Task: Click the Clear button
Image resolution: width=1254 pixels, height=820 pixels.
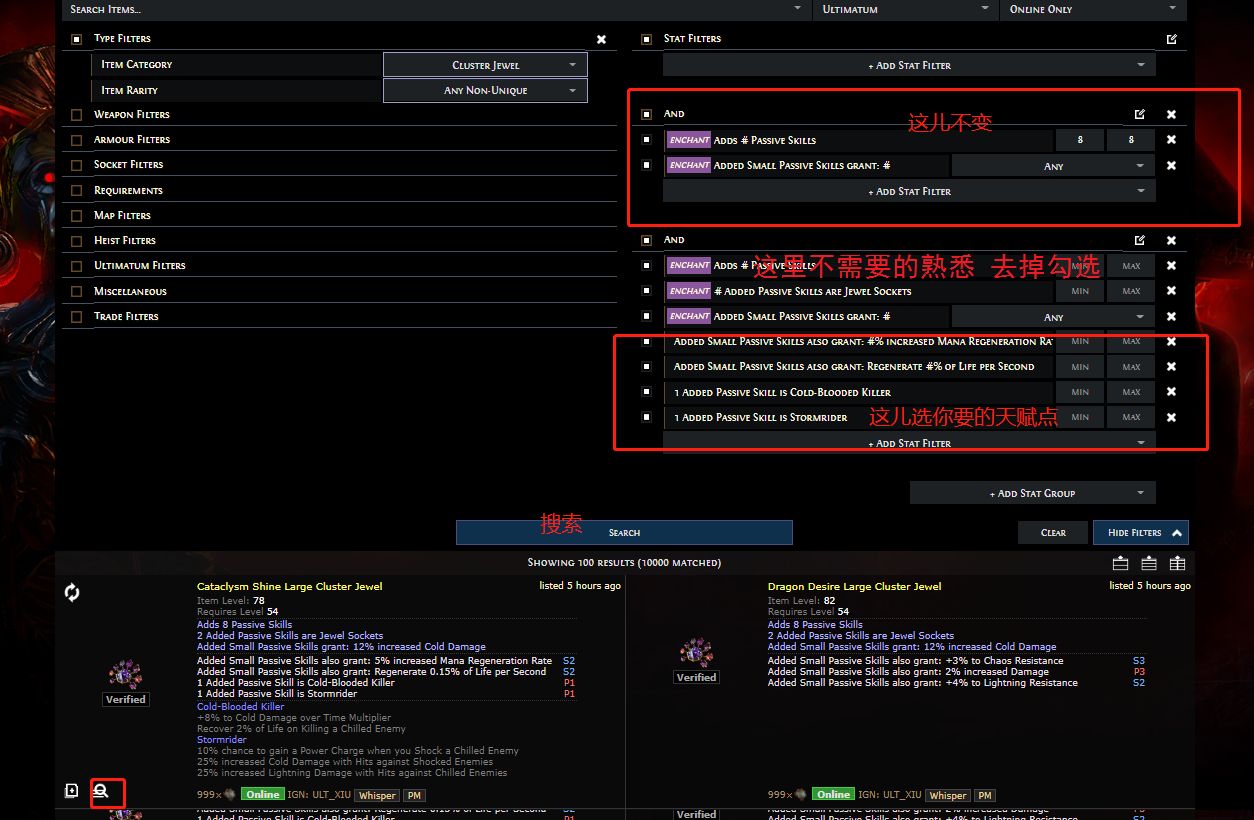Action: tap(1053, 532)
